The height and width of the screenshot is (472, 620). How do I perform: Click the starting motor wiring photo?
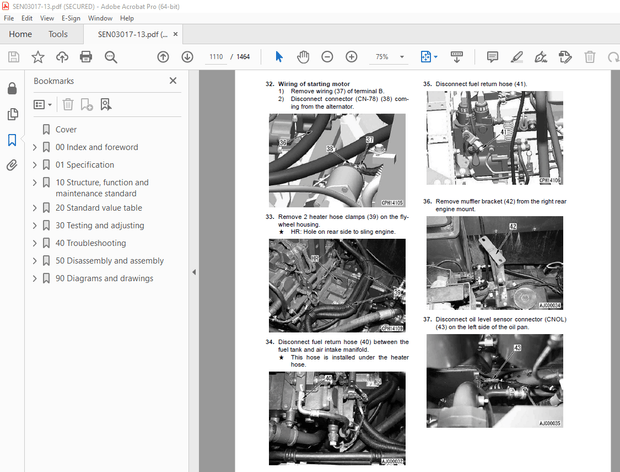coord(337,160)
